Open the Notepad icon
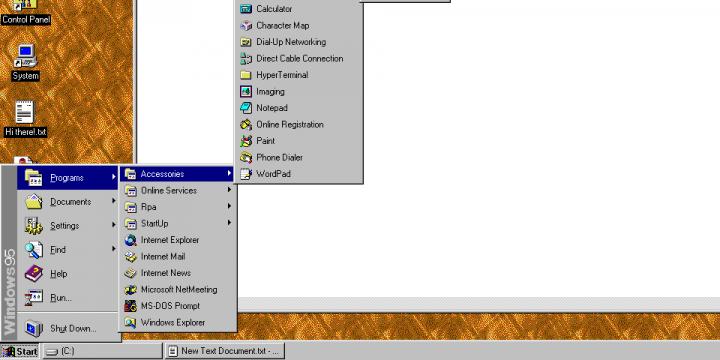720x360 pixels. (x=246, y=108)
